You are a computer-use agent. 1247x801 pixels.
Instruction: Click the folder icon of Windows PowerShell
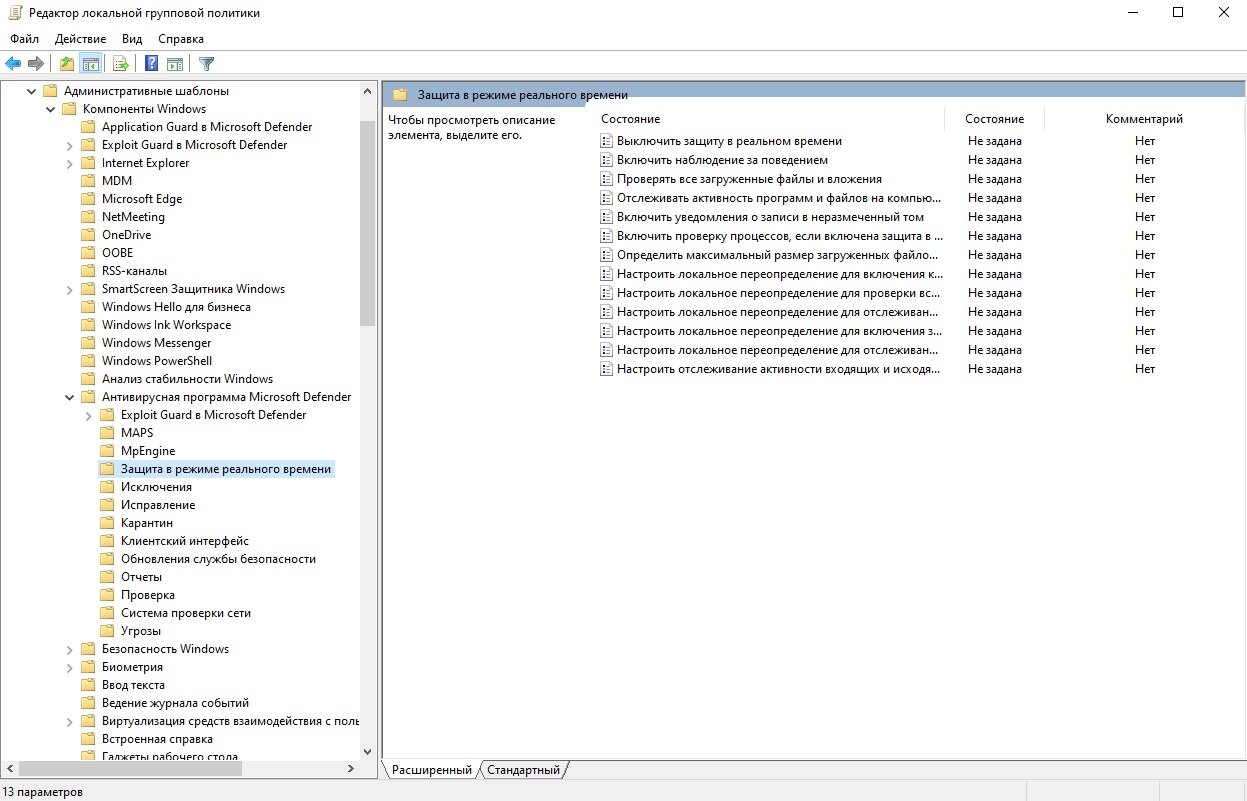(x=89, y=361)
